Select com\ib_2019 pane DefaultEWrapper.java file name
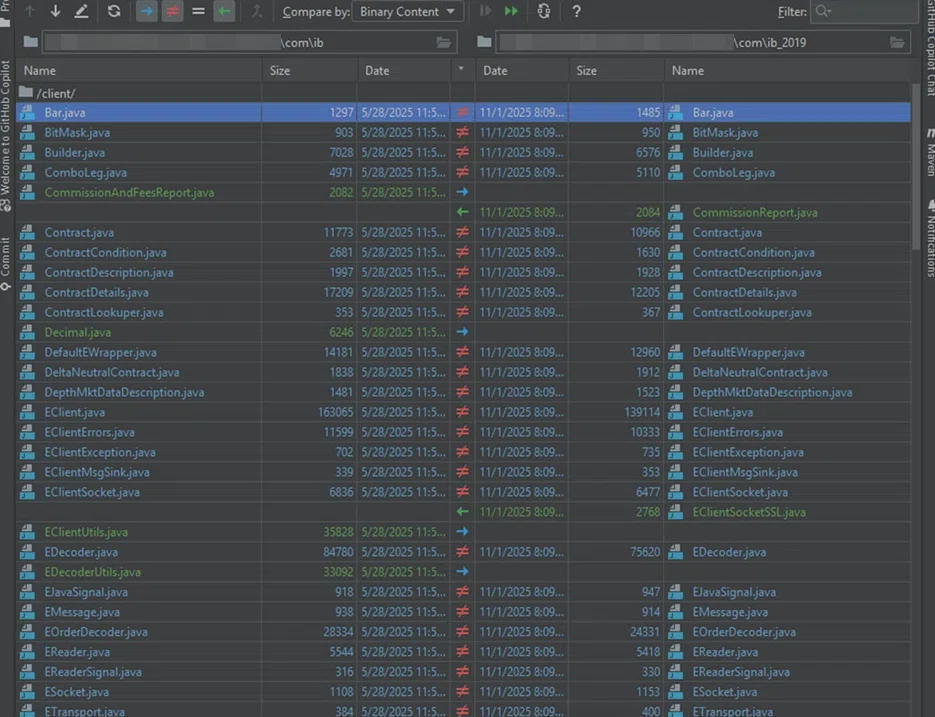This screenshot has height=717, width=935. point(748,352)
